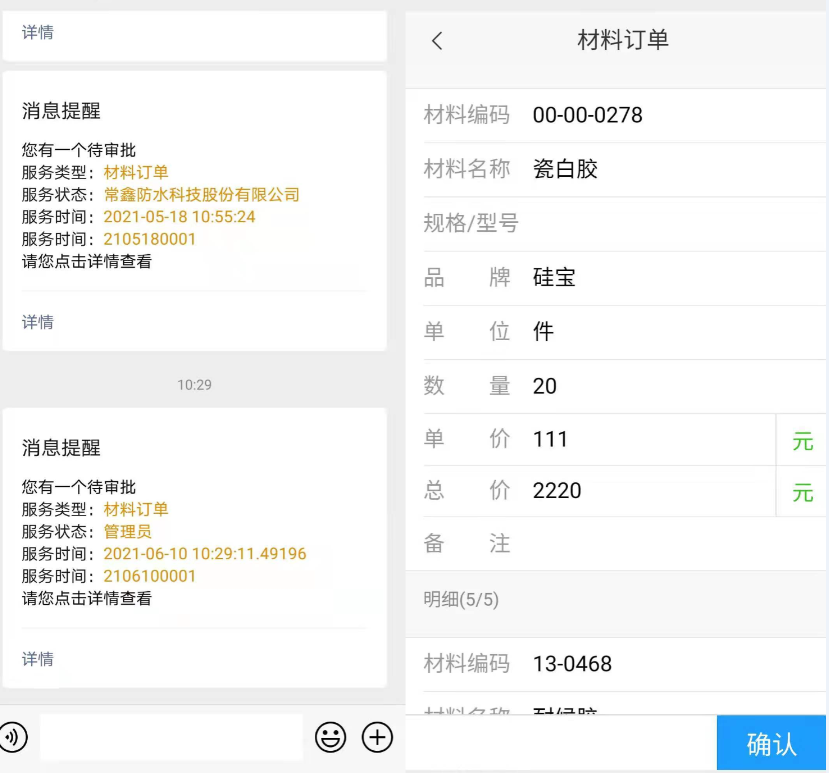Open 详情 link of 2021-06-10 message
Image resolution: width=829 pixels, height=773 pixels.
tap(38, 659)
